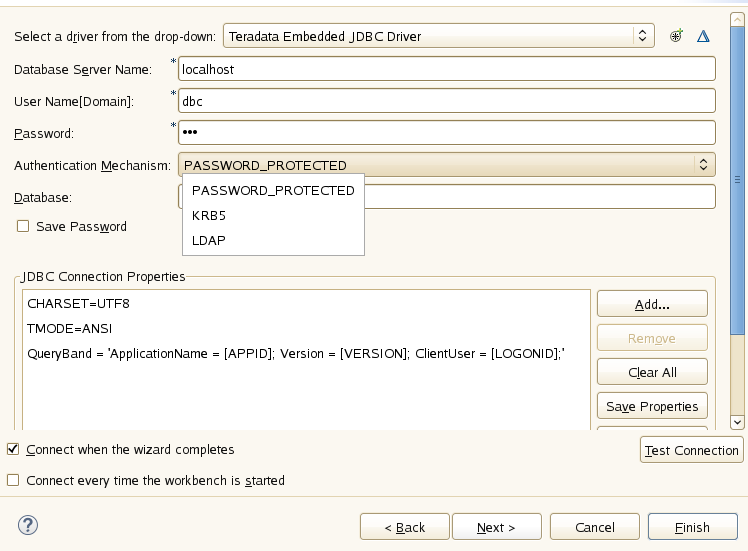This screenshot has height=551, width=748.
Task: Collapse the Authentication Mechanism combo box
Action: click(x=447, y=165)
